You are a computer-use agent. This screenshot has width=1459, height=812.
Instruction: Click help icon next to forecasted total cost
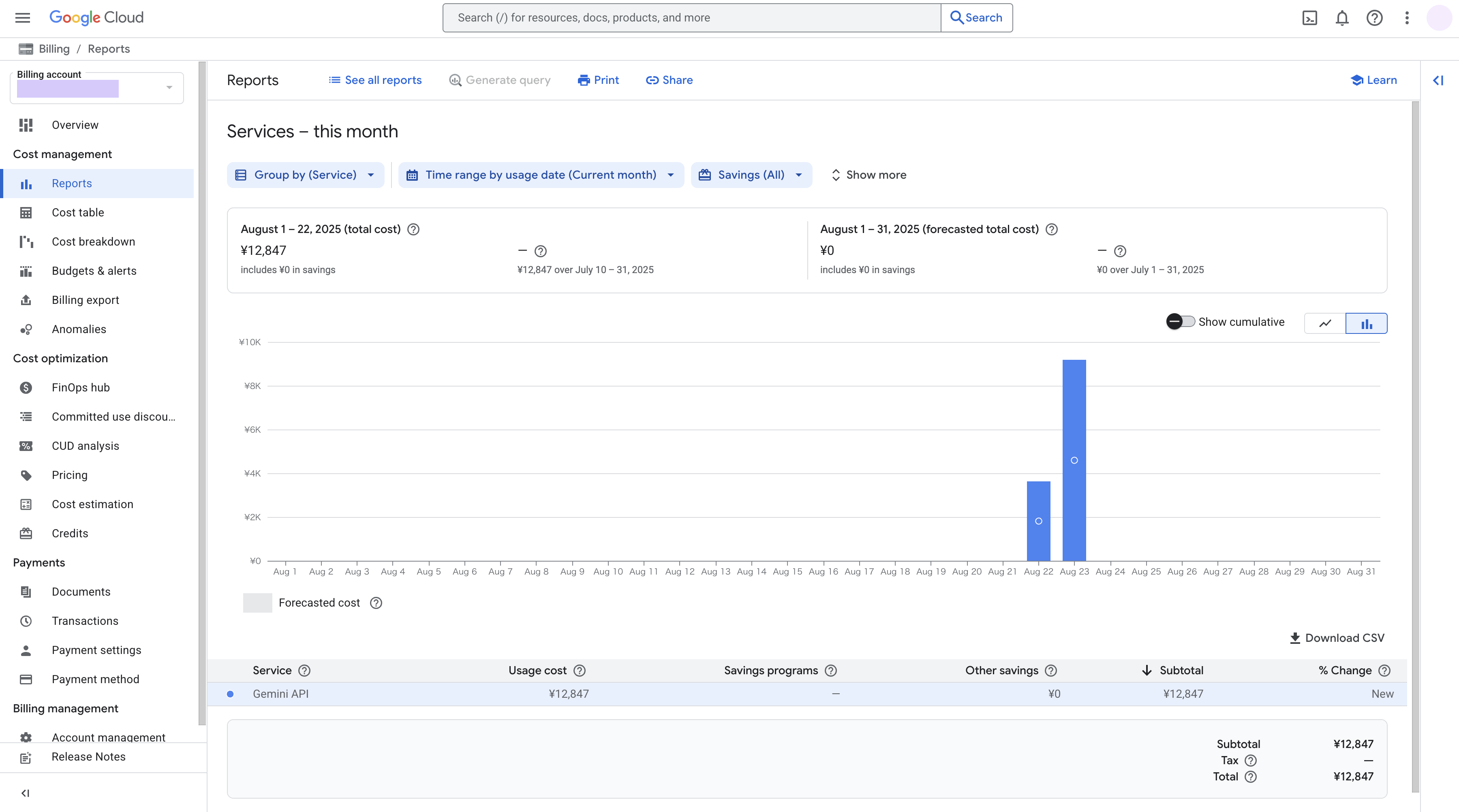tap(1052, 229)
